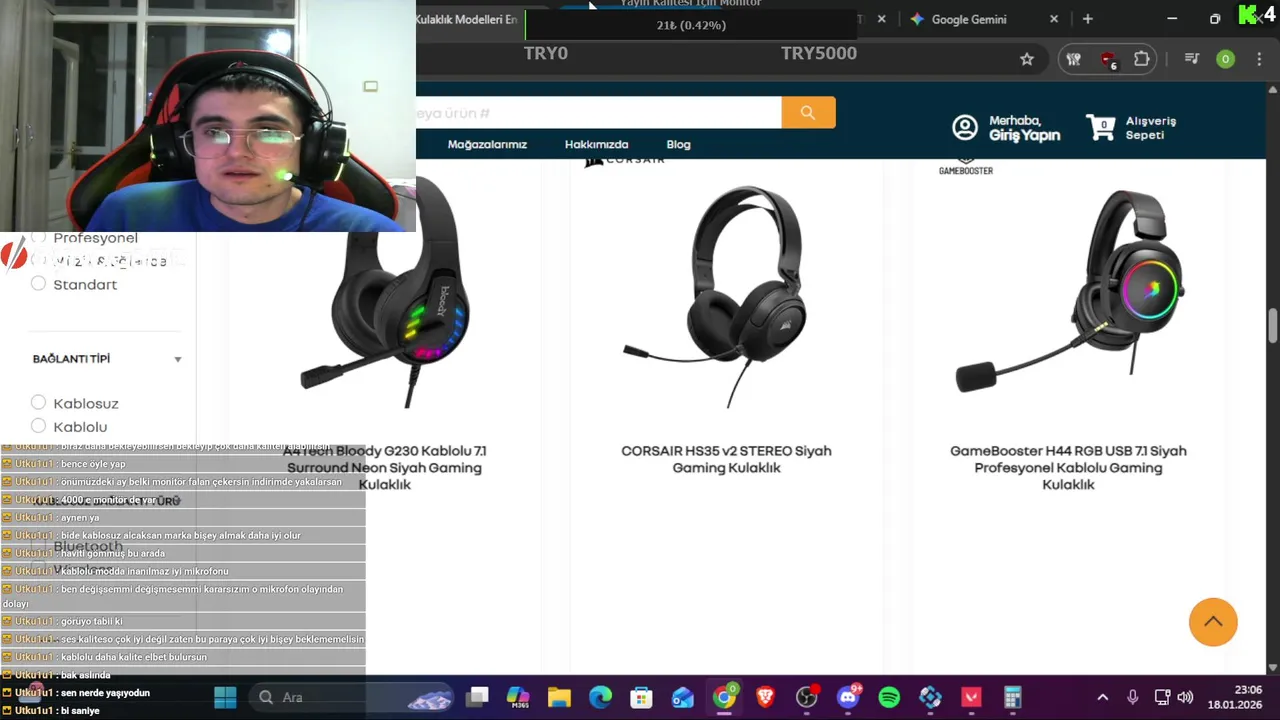Open the Hakkımızda menu item
1280x720 pixels.
pos(596,145)
